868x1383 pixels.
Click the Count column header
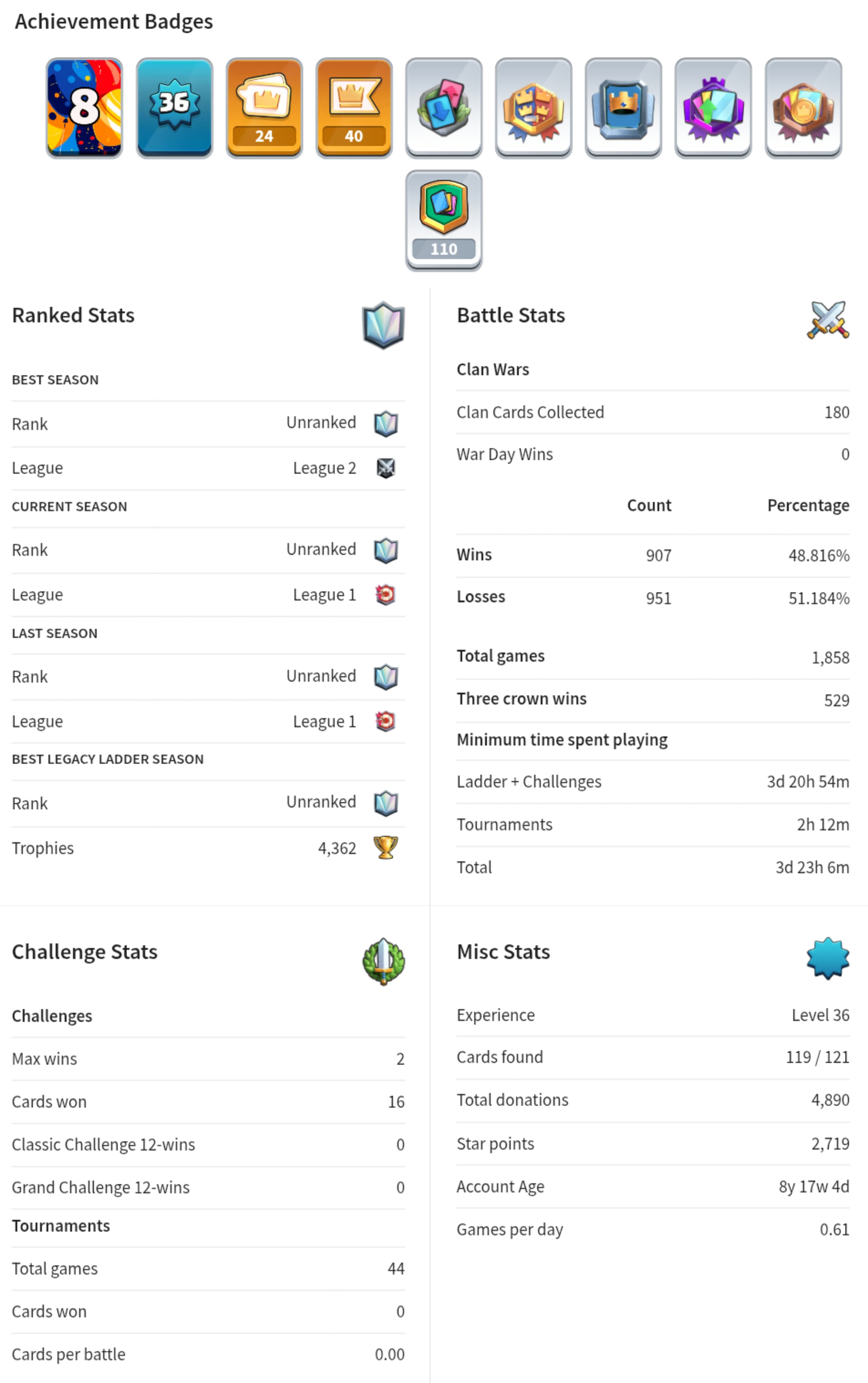(649, 505)
